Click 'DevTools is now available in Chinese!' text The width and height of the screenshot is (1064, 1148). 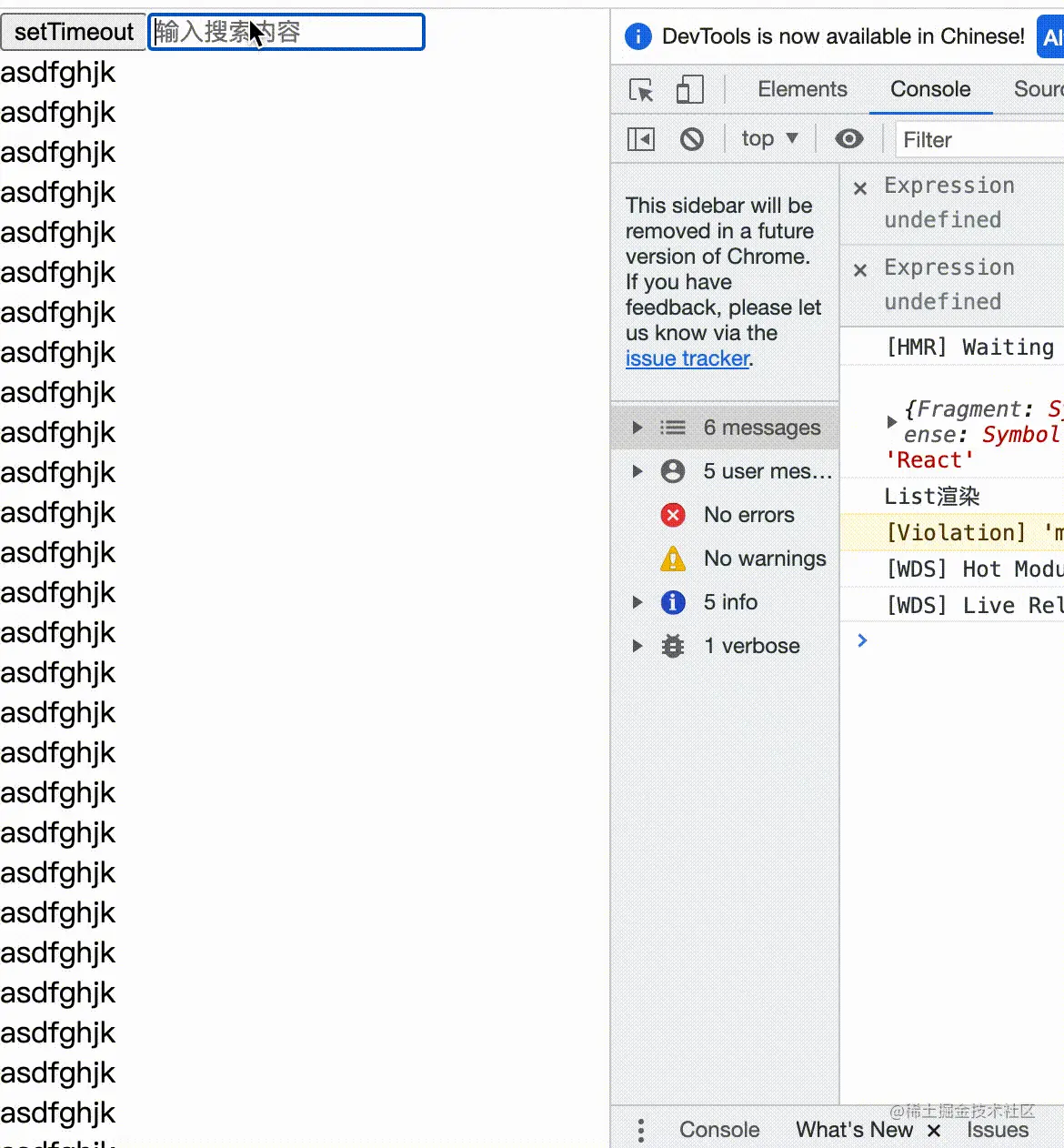point(843,36)
